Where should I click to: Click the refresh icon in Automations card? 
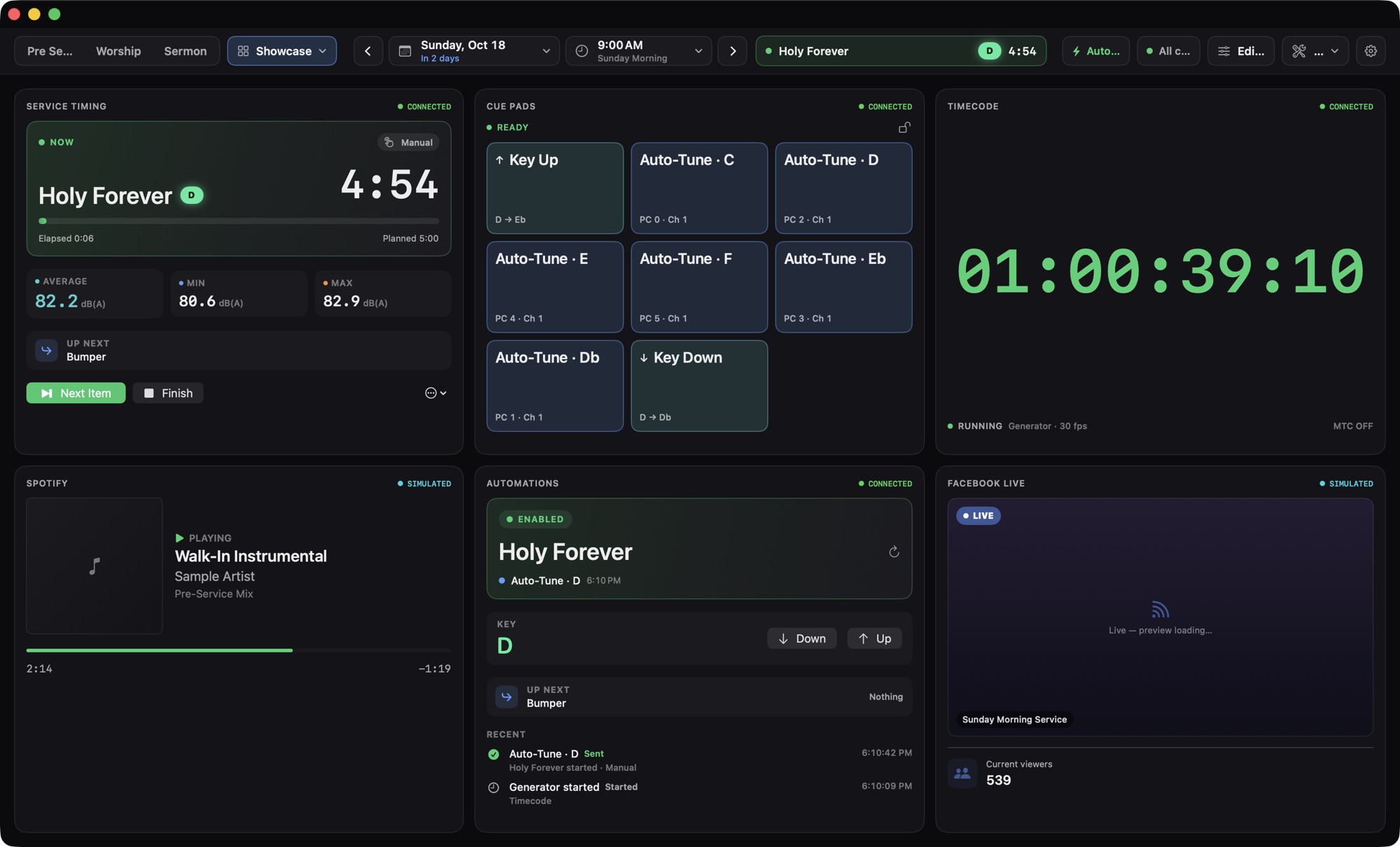pos(894,552)
